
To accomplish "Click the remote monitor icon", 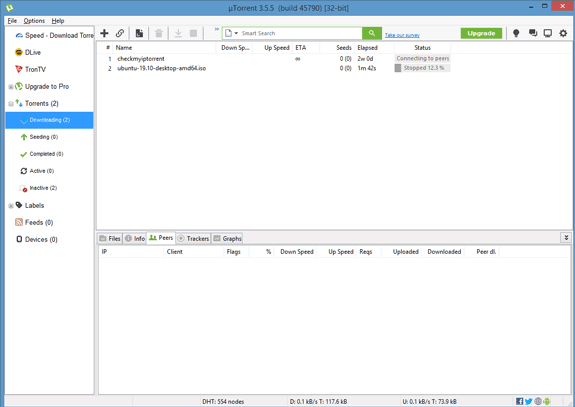I will pyautogui.click(x=548, y=33).
